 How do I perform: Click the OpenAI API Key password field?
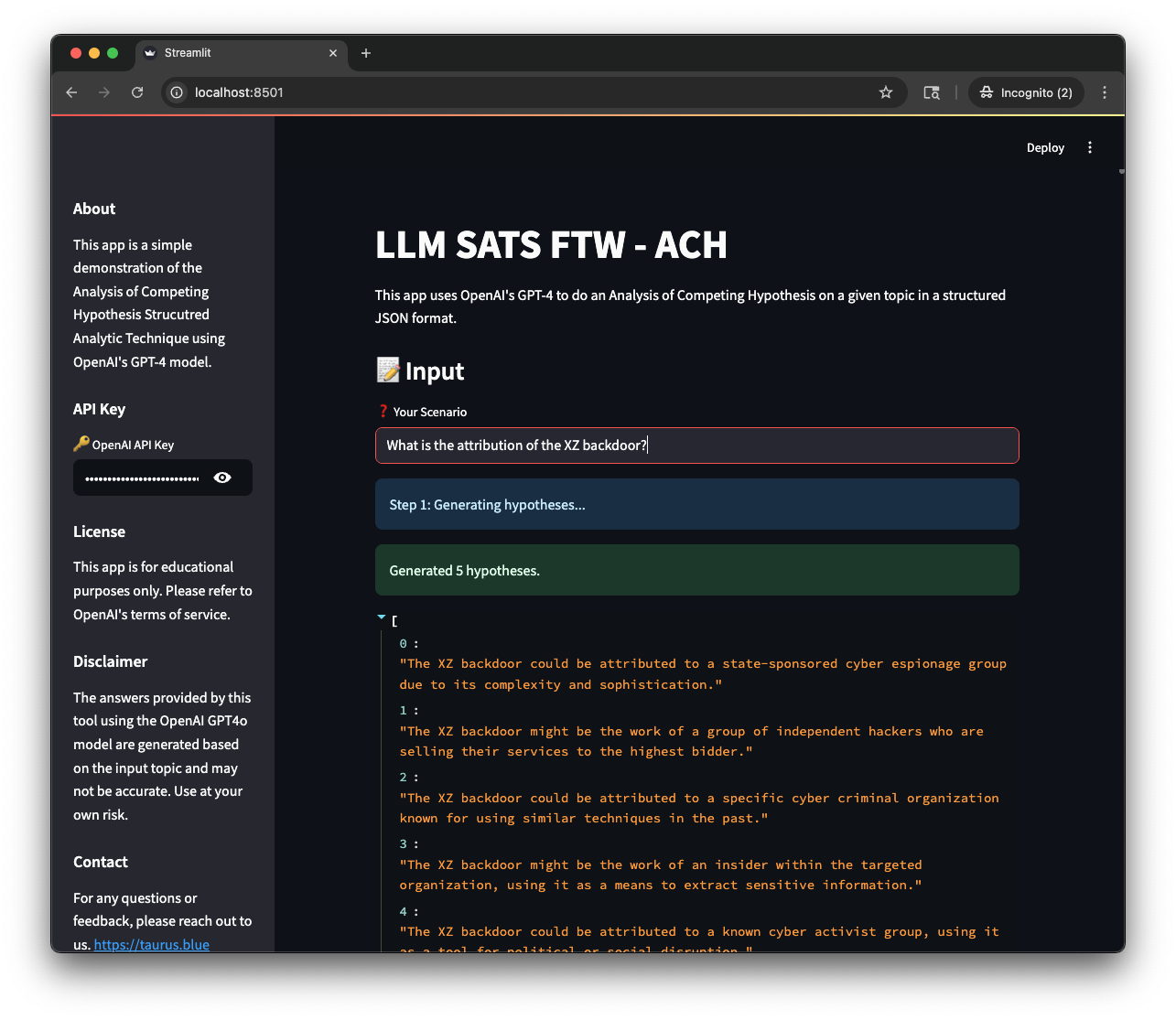point(142,478)
